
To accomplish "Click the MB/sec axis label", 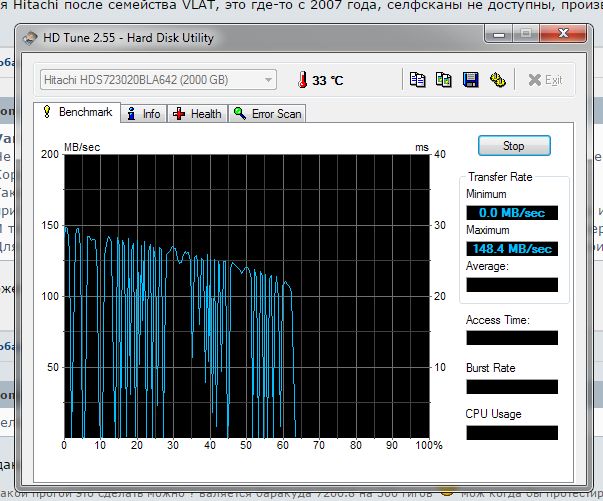I will pos(82,147).
